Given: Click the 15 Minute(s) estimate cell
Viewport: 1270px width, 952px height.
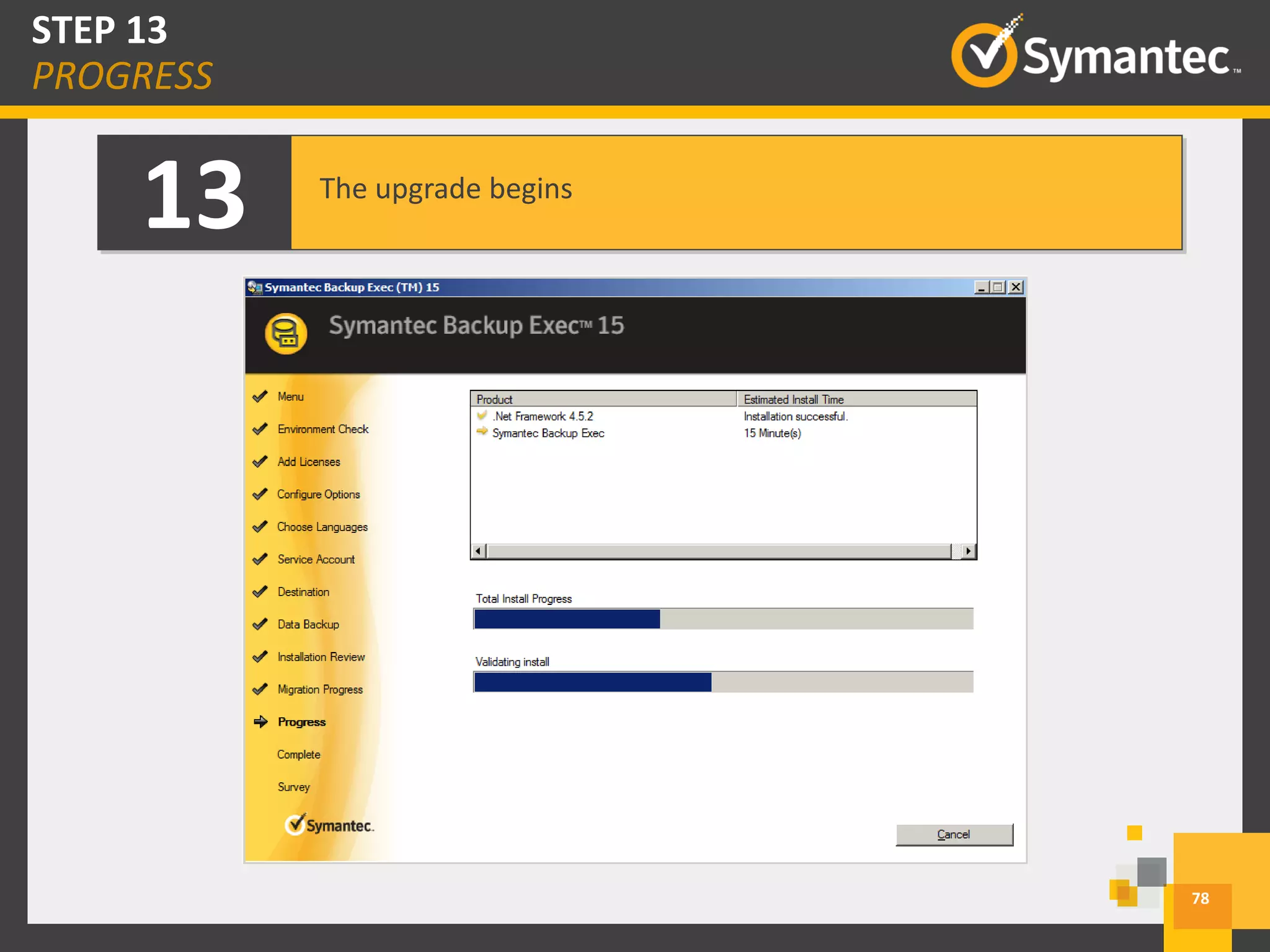Looking at the screenshot, I should (x=773, y=433).
